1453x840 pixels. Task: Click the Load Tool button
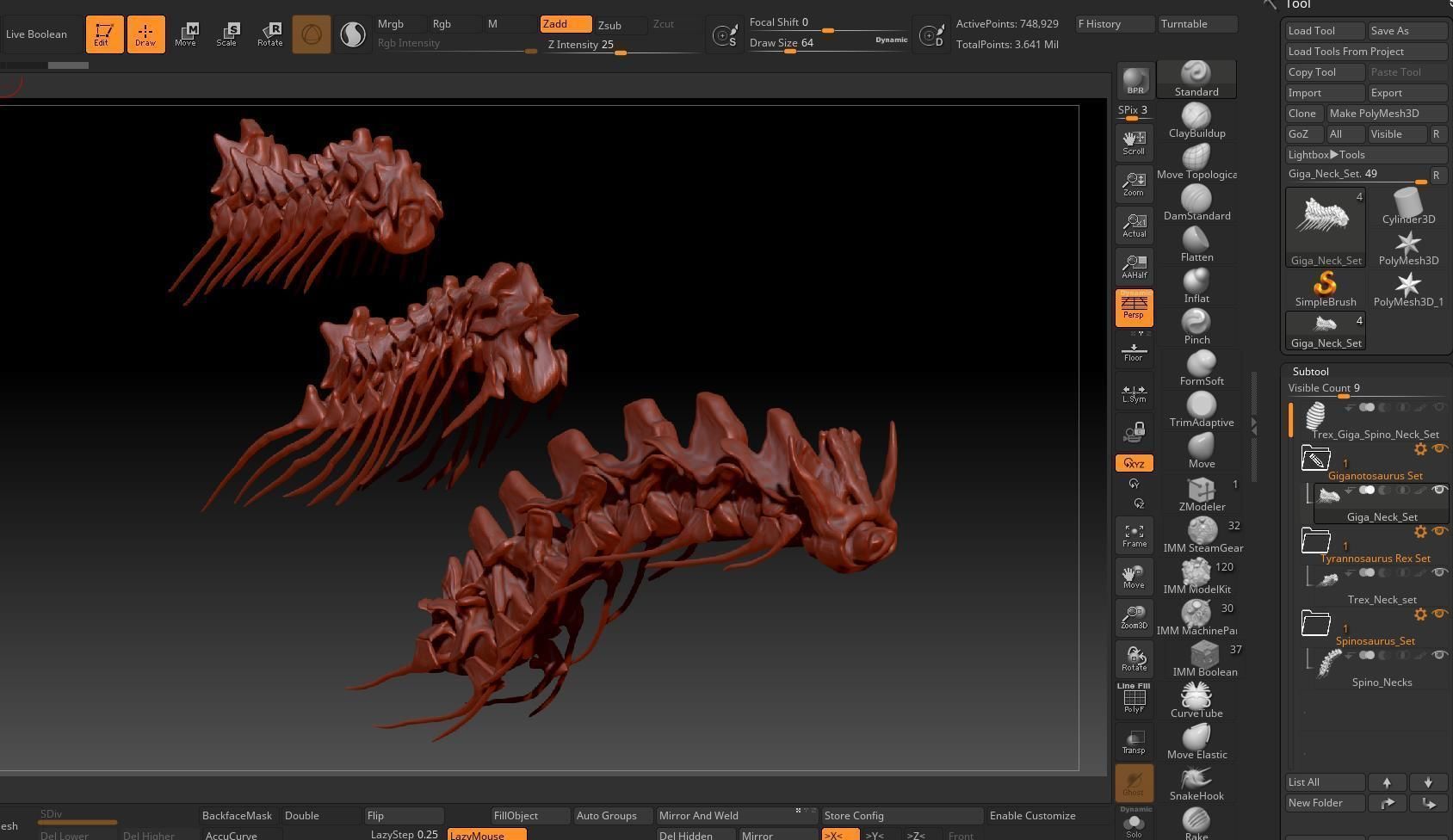coord(1325,31)
